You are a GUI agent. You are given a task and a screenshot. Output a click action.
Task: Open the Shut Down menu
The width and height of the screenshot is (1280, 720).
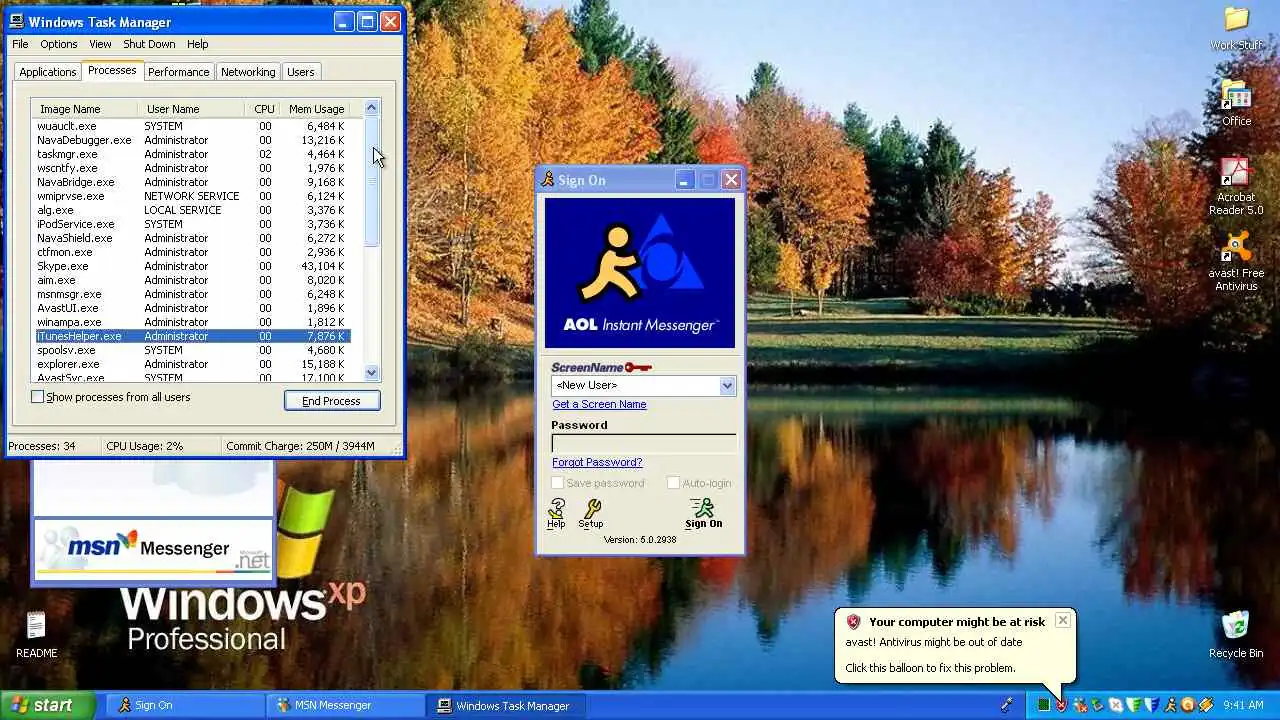(149, 44)
